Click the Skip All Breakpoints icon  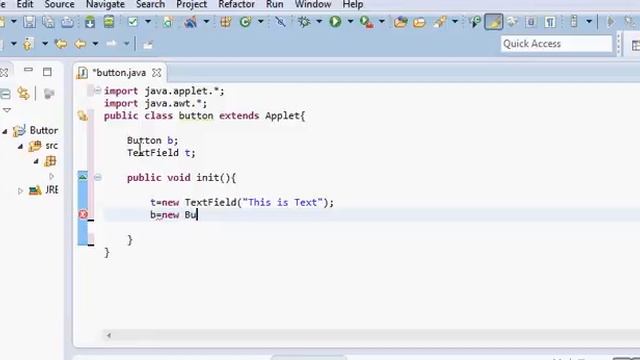pyautogui.click(x=280, y=22)
